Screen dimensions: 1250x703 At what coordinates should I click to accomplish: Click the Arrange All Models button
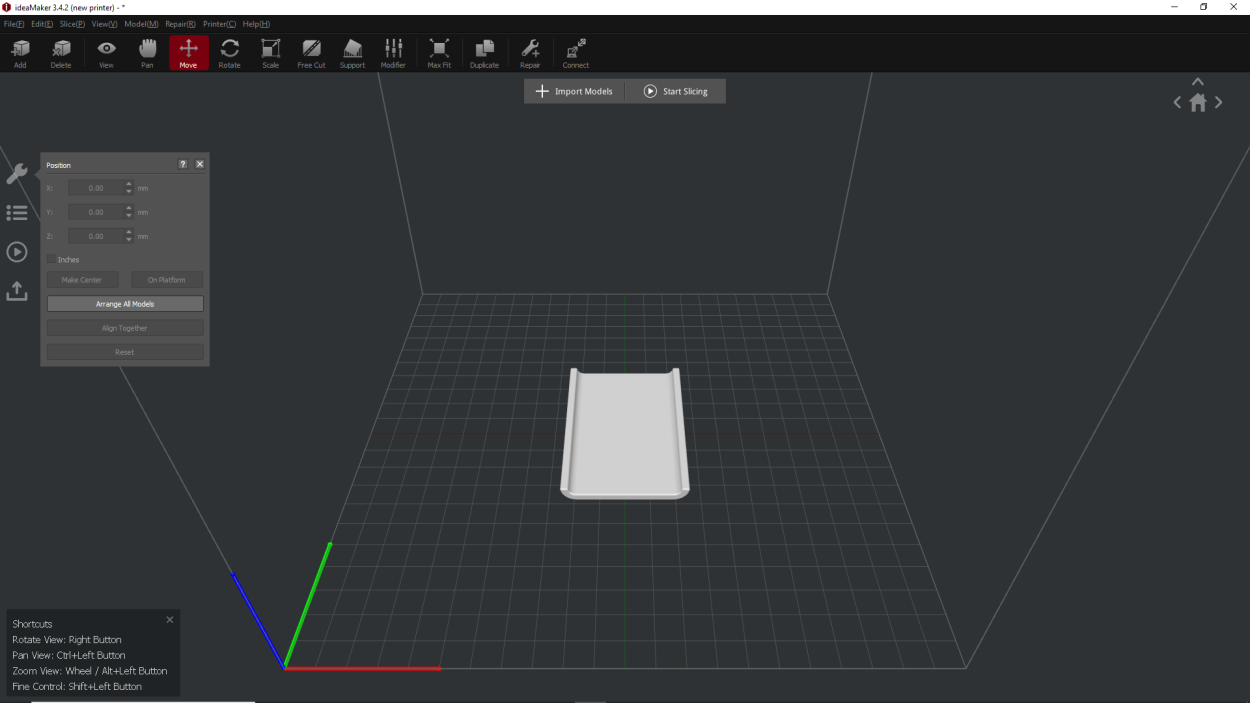tap(125, 304)
